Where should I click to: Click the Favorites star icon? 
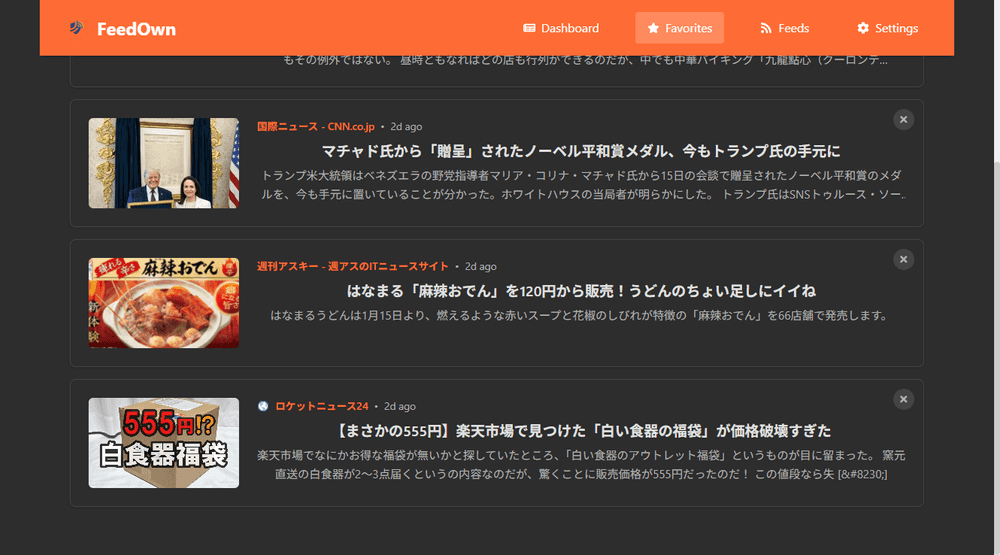click(x=653, y=28)
